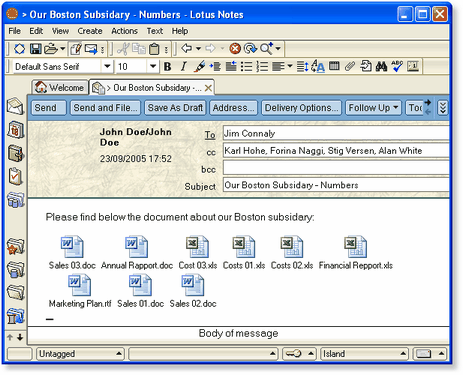Click the Go Back arrow
Image resolution: width=463 pixels, height=375 pixels.
[x=187, y=49]
